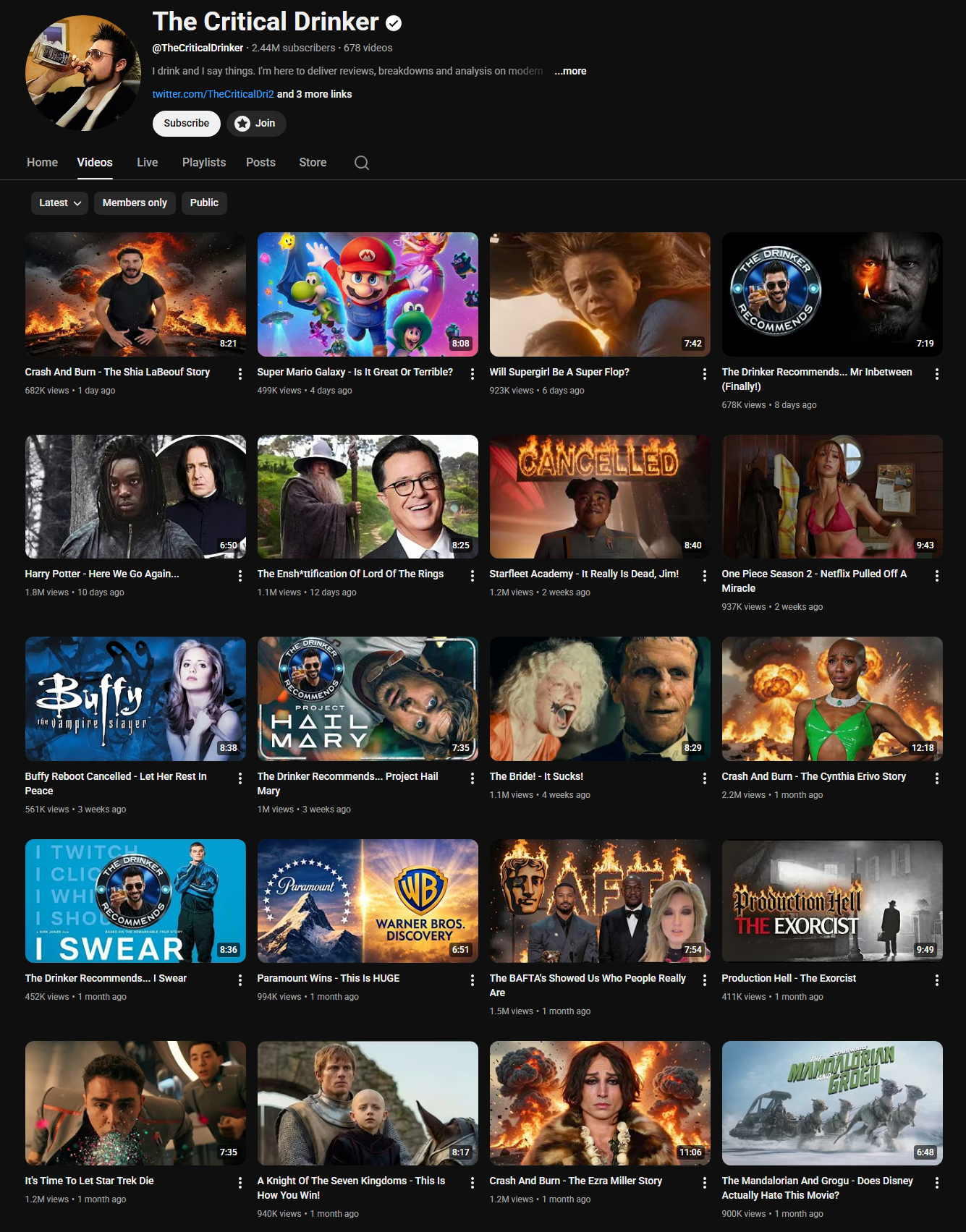Open options menu for Super Mario Galaxy video
Image resolution: width=966 pixels, height=1232 pixels.
[473, 373]
